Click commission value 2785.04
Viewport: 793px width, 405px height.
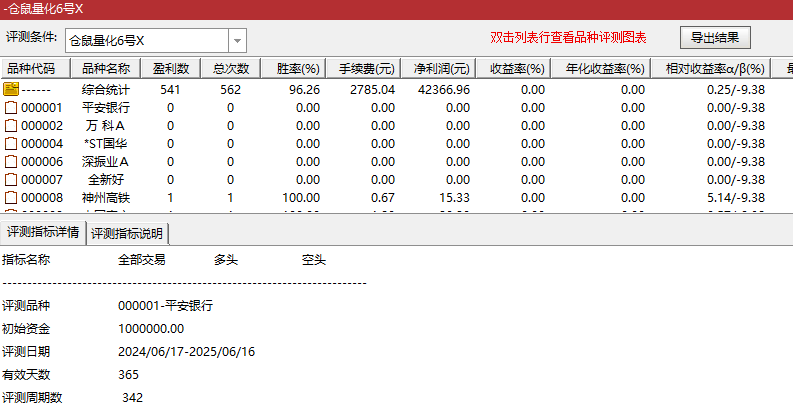pos(372,90)
